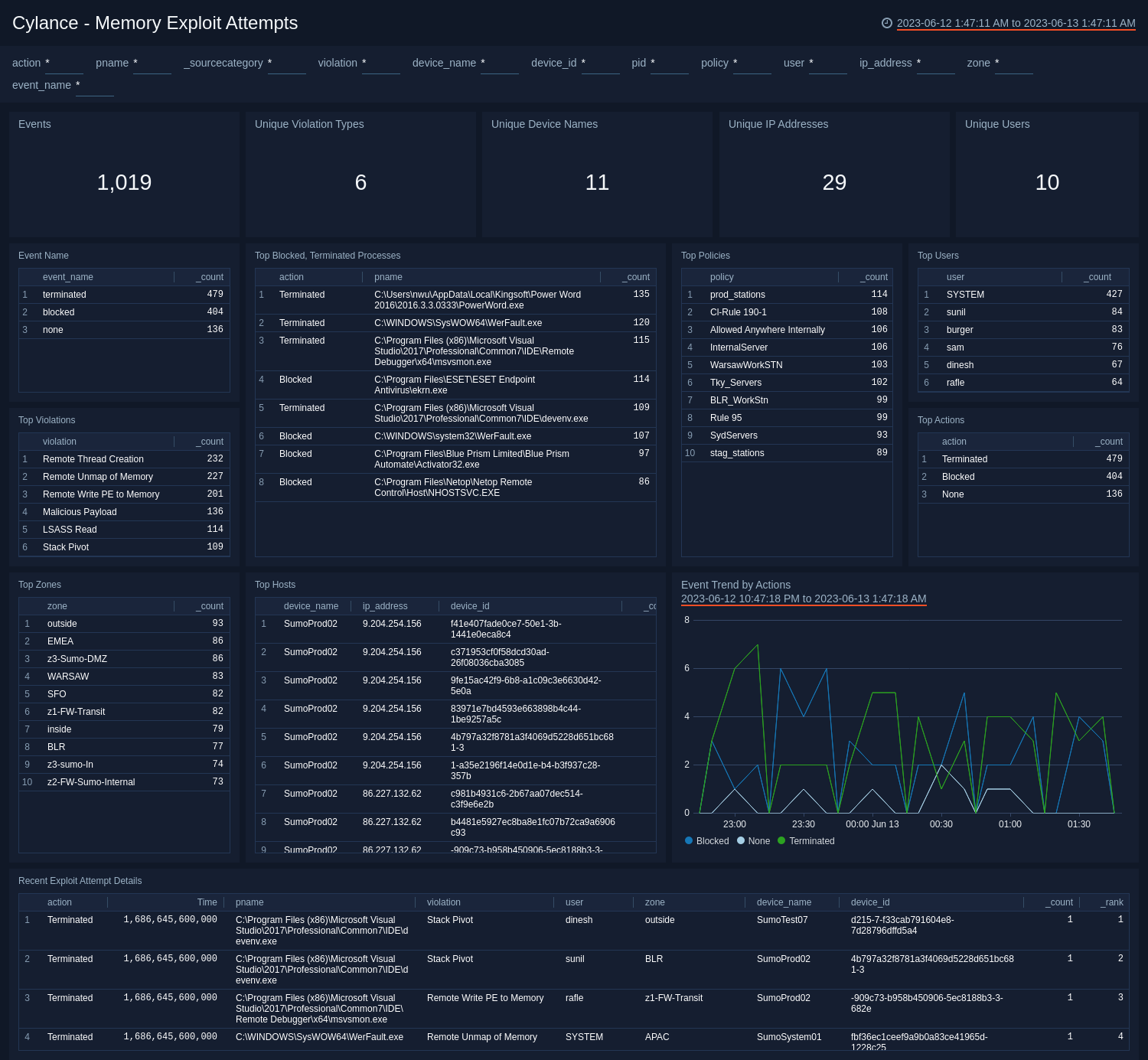
Task: Select the terminated row in Event Name panel
Action: click(64, 295)
